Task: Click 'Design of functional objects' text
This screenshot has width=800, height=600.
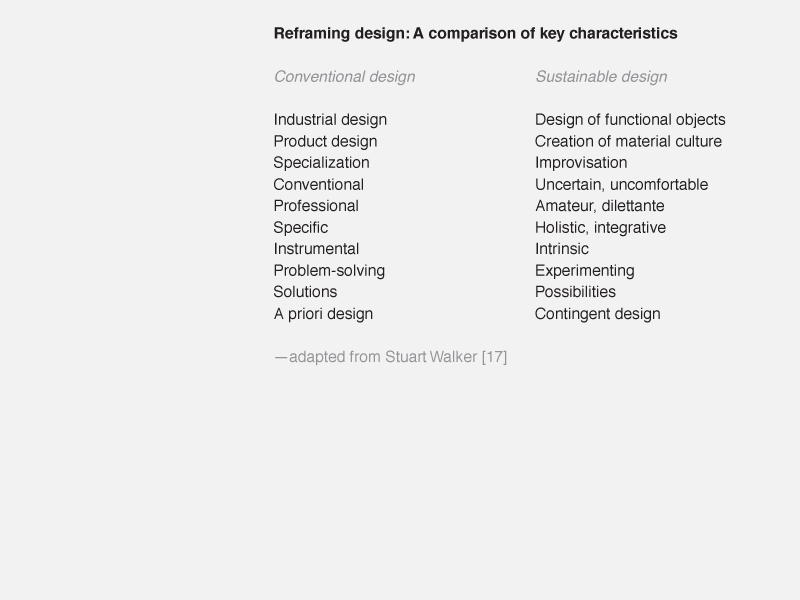Action: 630,120
